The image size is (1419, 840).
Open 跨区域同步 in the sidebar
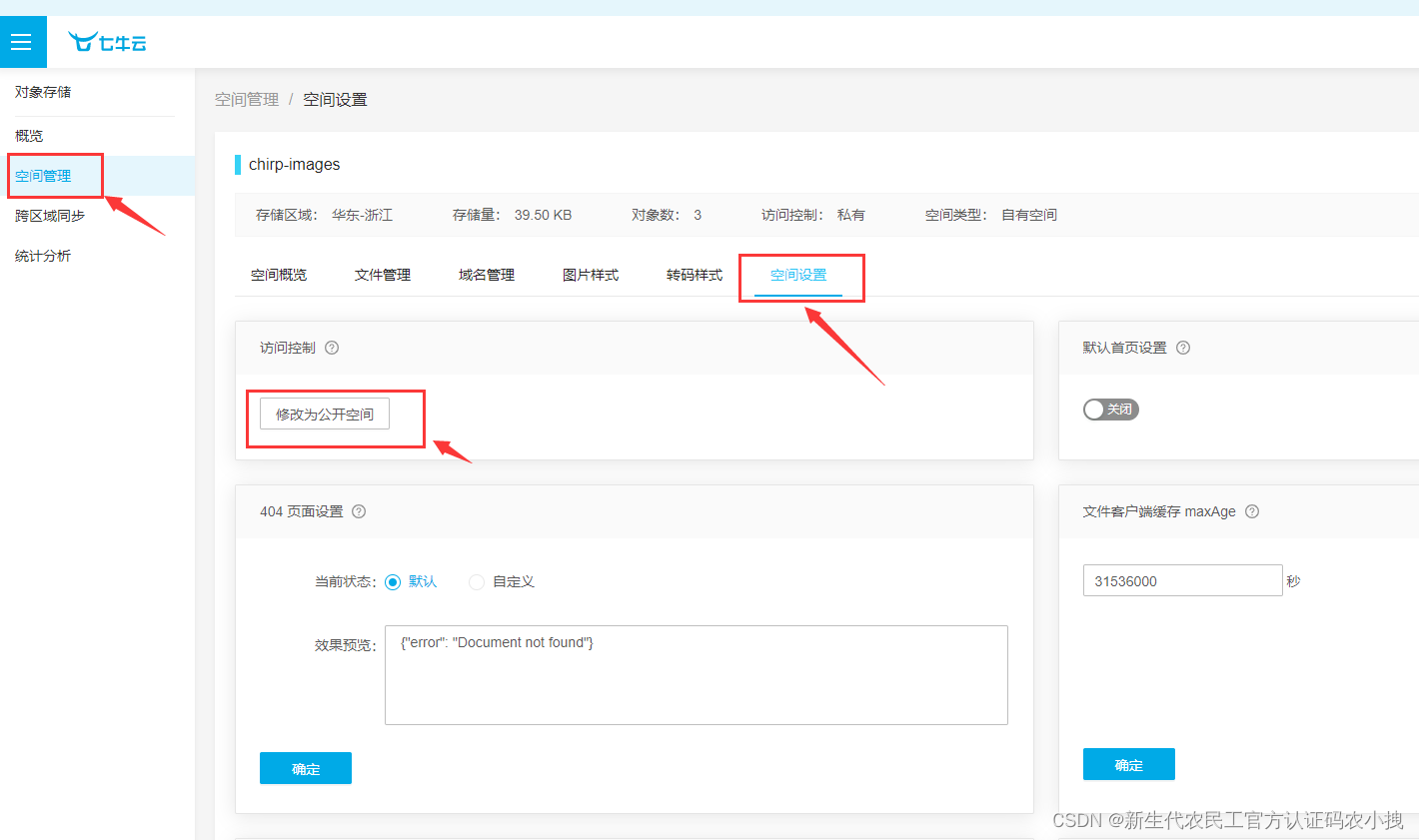tap(50, 216)
